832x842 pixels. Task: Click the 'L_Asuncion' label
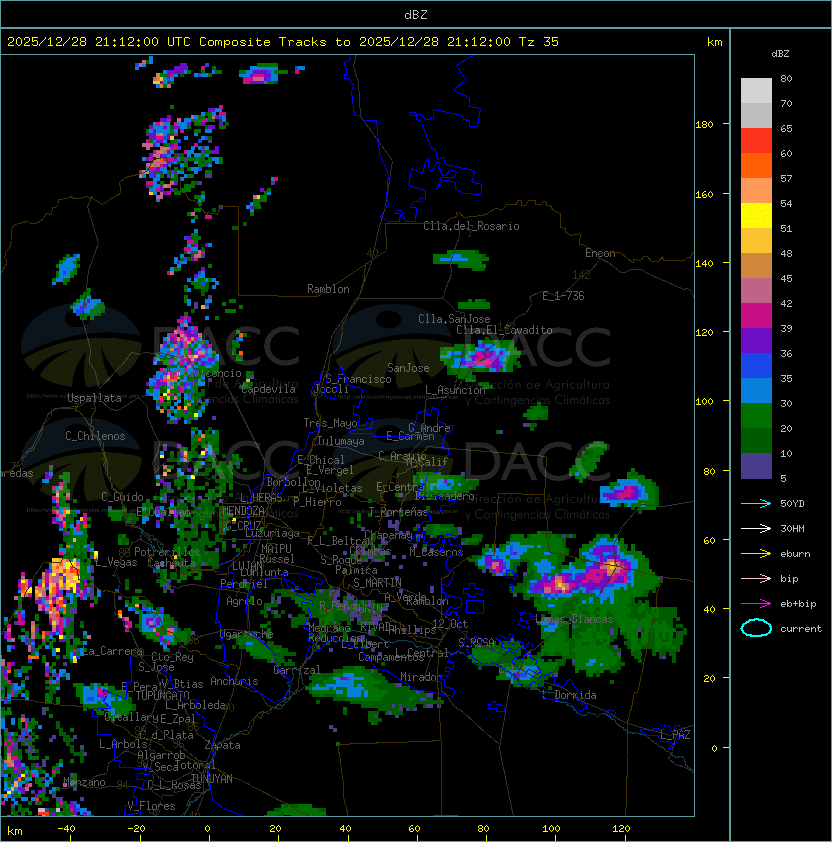[454, 390]
